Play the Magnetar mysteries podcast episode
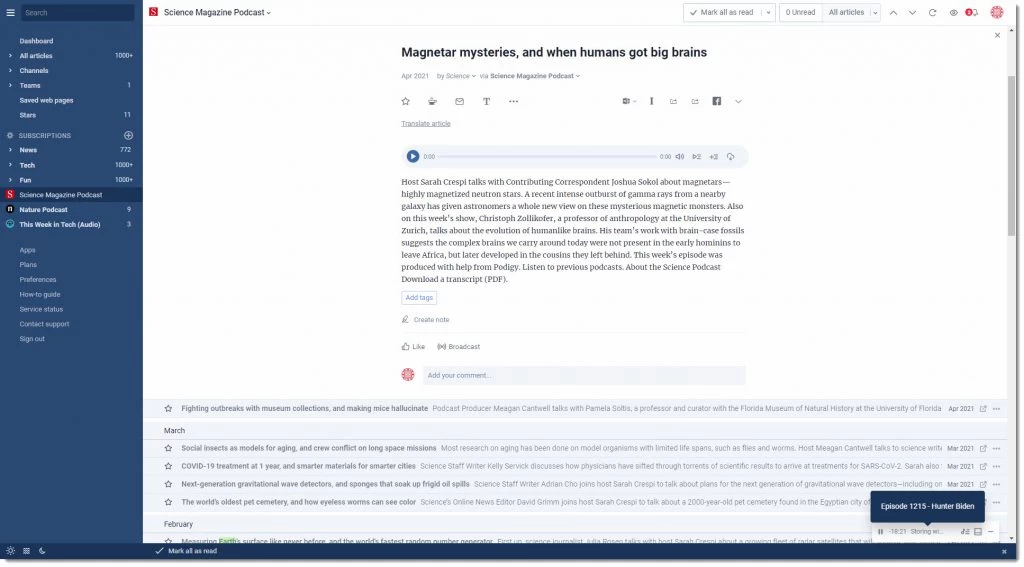 413,157
